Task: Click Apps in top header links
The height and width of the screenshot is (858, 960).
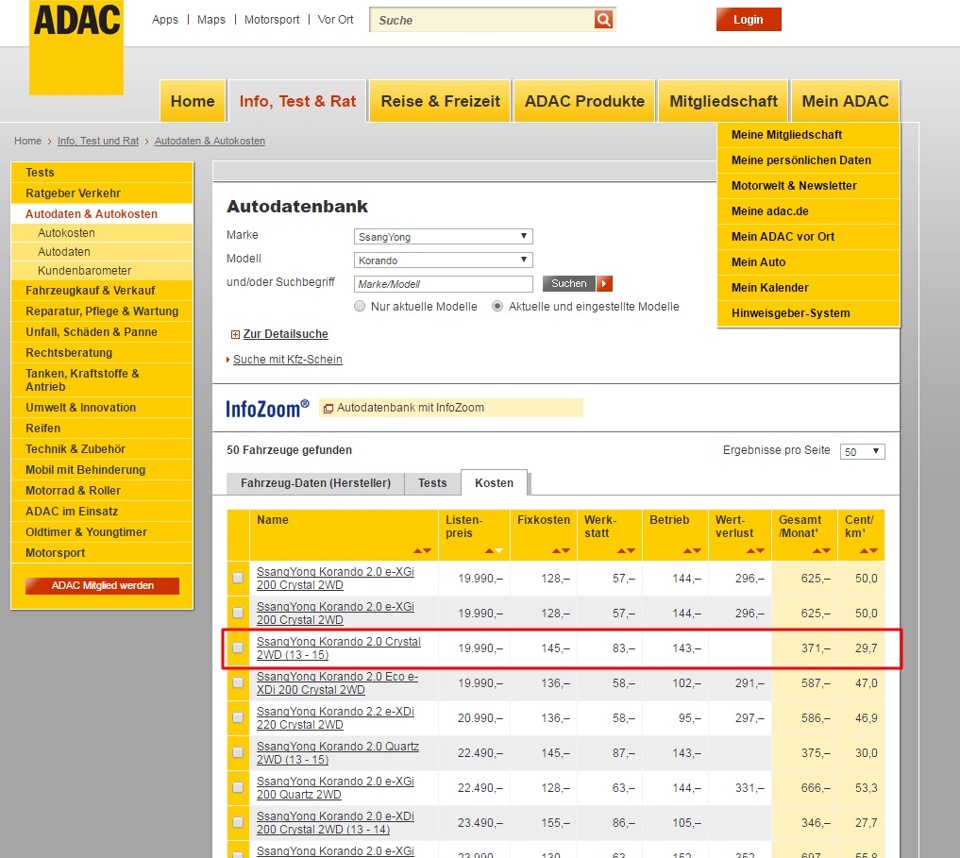Action: pyautogui.click(x=165, y=20)
